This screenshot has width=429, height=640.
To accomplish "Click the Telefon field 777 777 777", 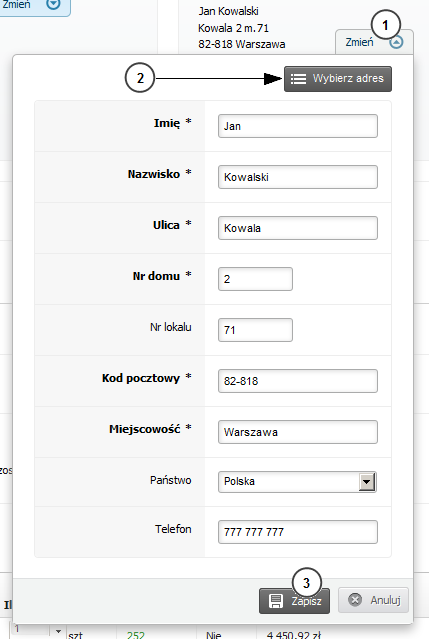I will coord(298,532).
